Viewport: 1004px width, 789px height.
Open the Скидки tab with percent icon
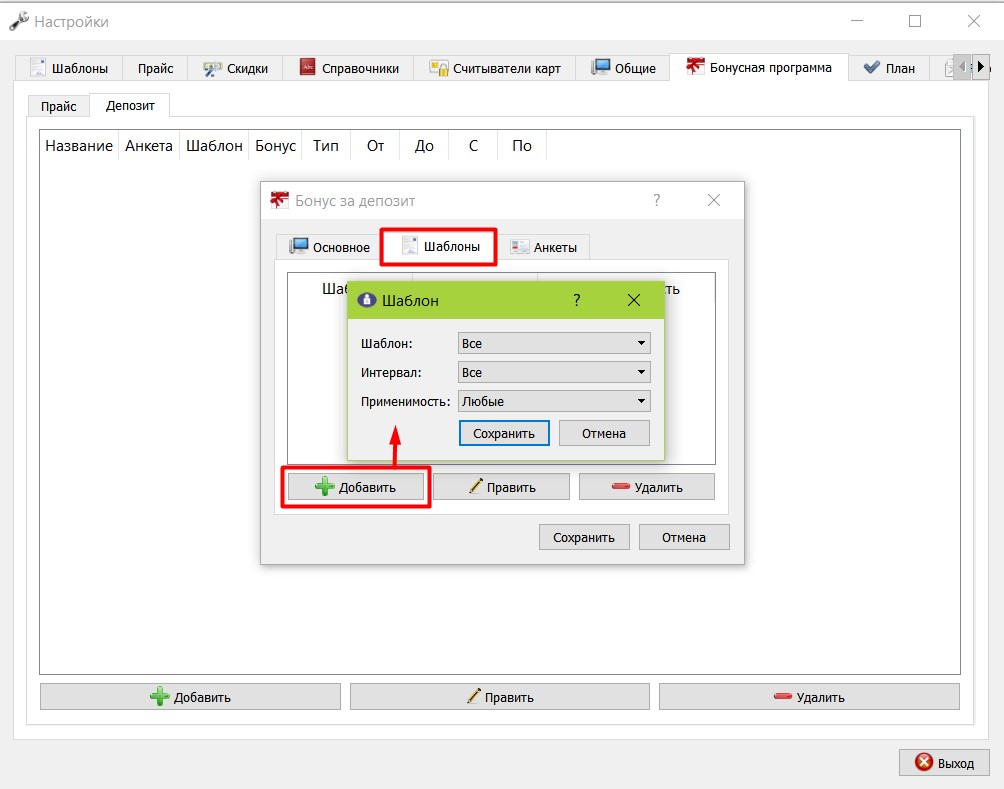(x=235, y=69)
